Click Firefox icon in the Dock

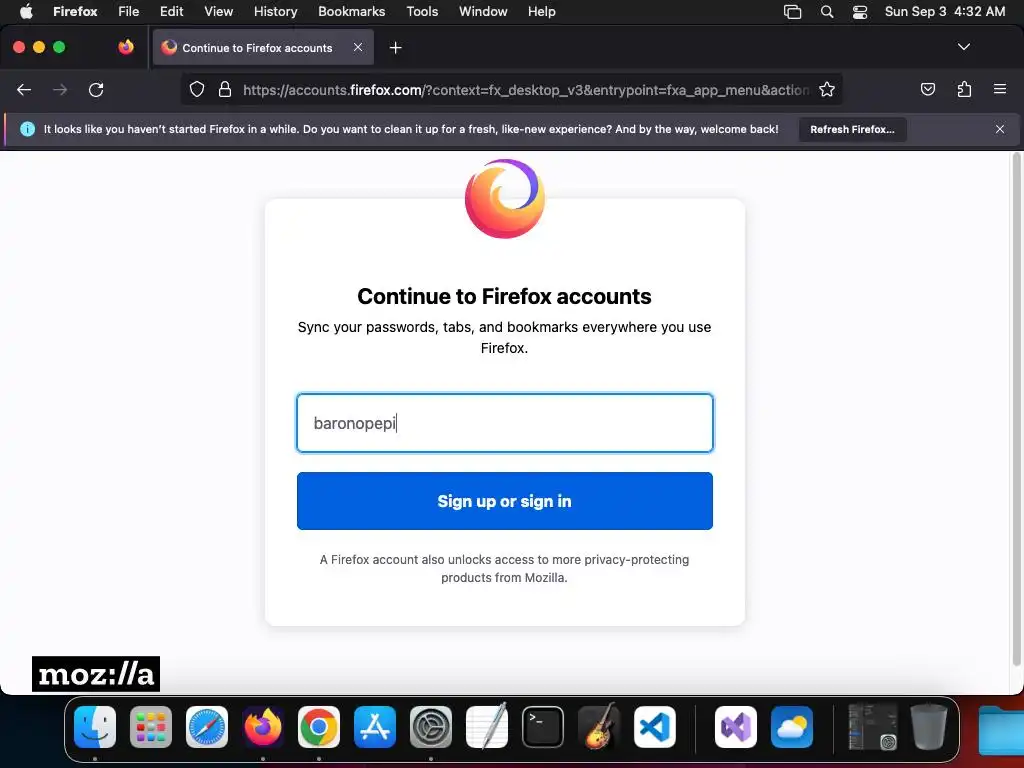pos(263,727)
